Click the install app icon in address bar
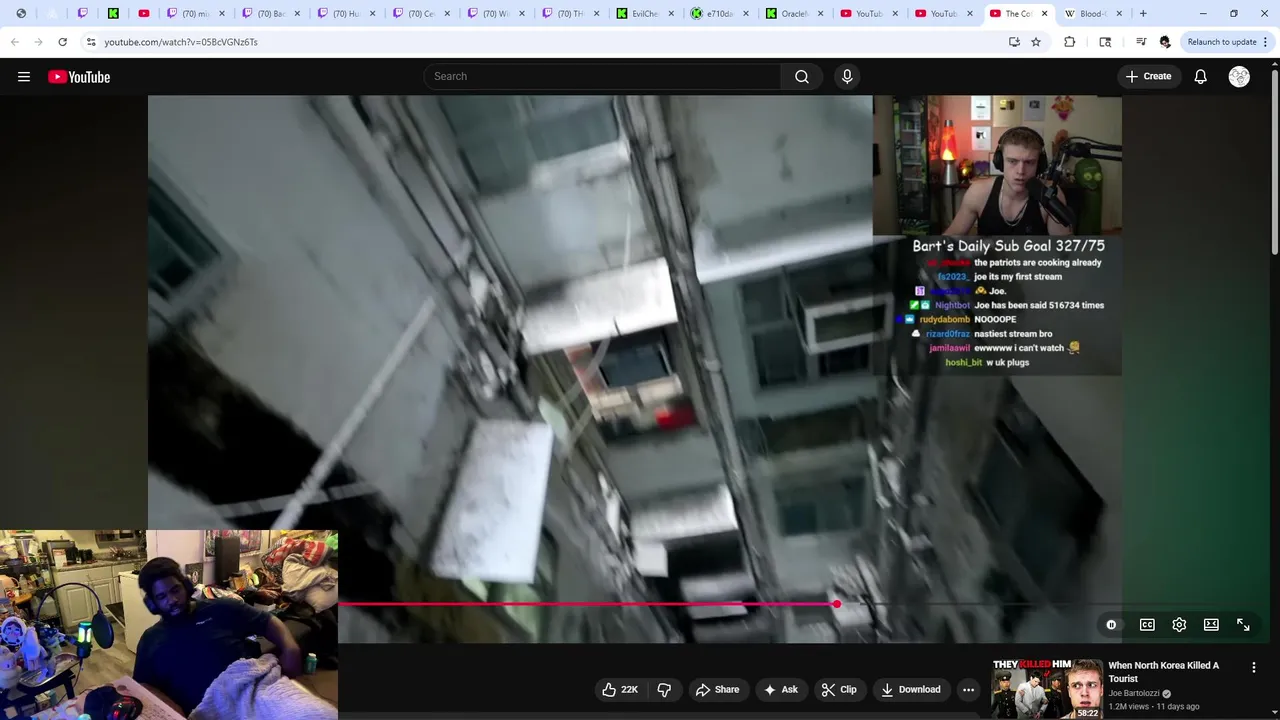Screen dimensions: 1280x720 (x=1014, y=42)
